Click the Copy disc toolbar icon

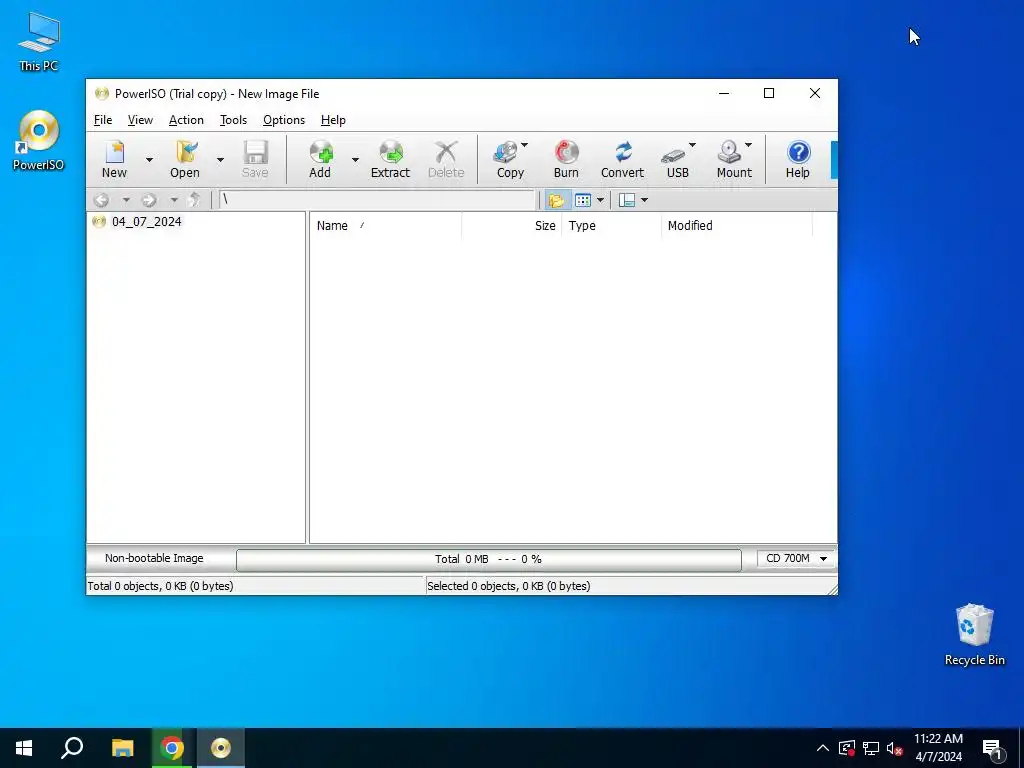tap(510, 159)
